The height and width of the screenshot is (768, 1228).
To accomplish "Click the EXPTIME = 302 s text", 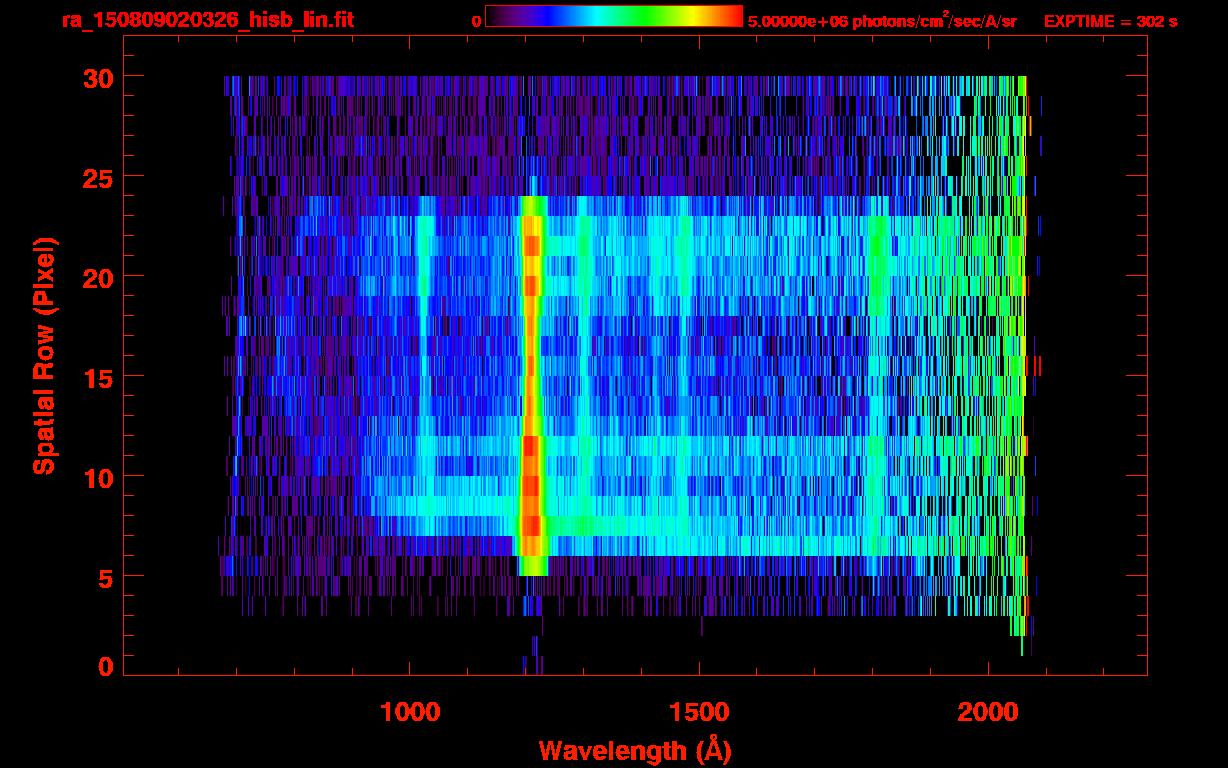I will (1110, 21).
